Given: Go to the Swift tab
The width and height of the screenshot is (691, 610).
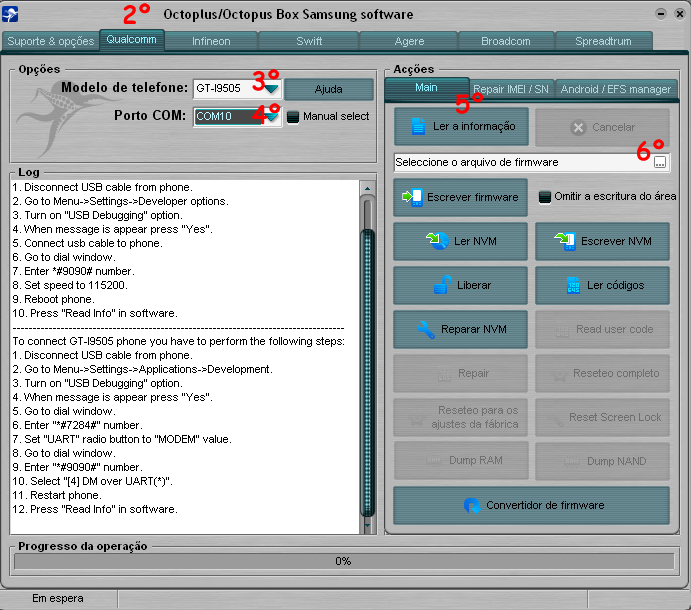Looking at the screenshot, I should pos(309,41).
